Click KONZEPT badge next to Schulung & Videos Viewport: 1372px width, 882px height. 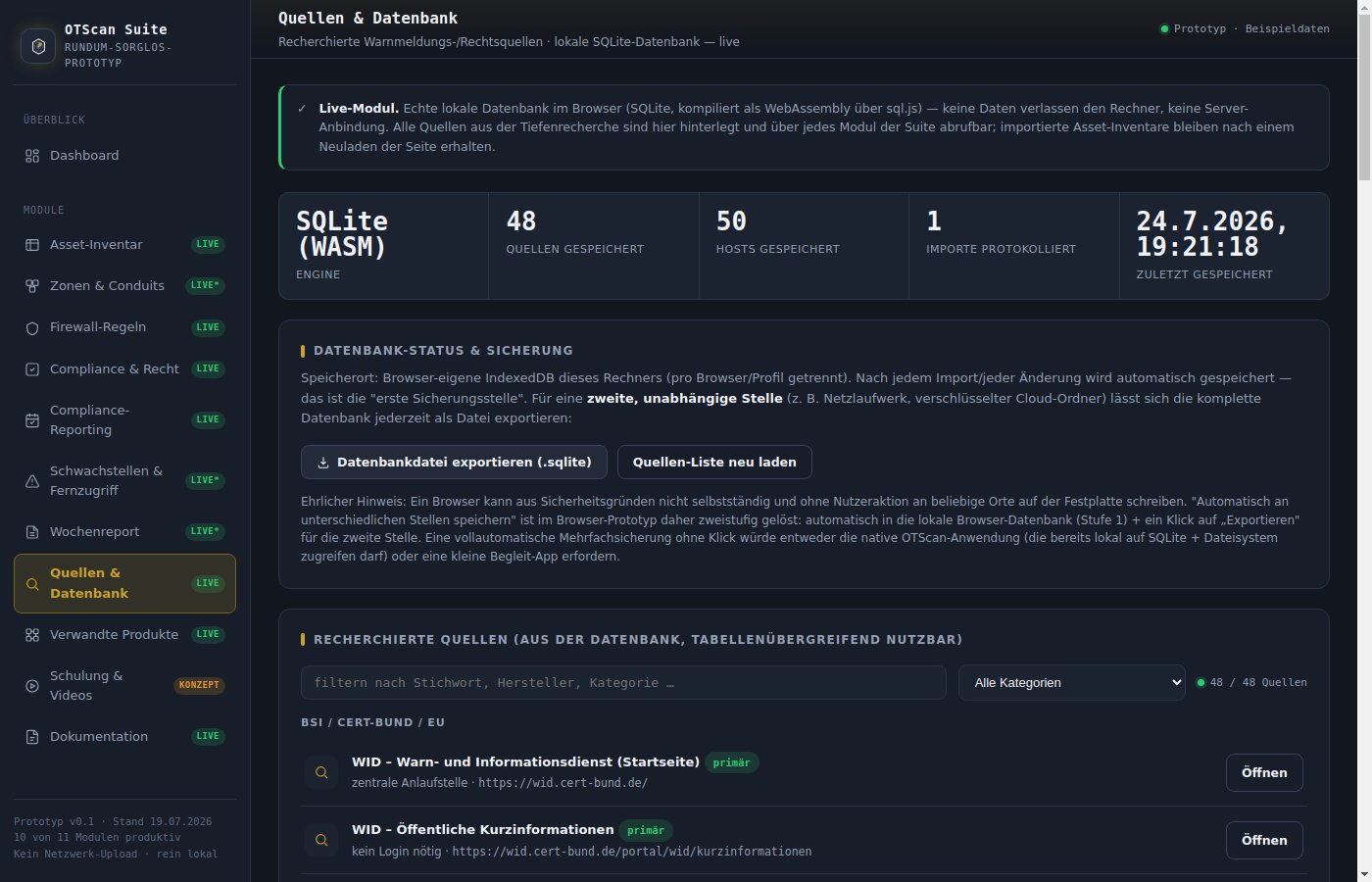pyautogui.click(x=199, y=686)
